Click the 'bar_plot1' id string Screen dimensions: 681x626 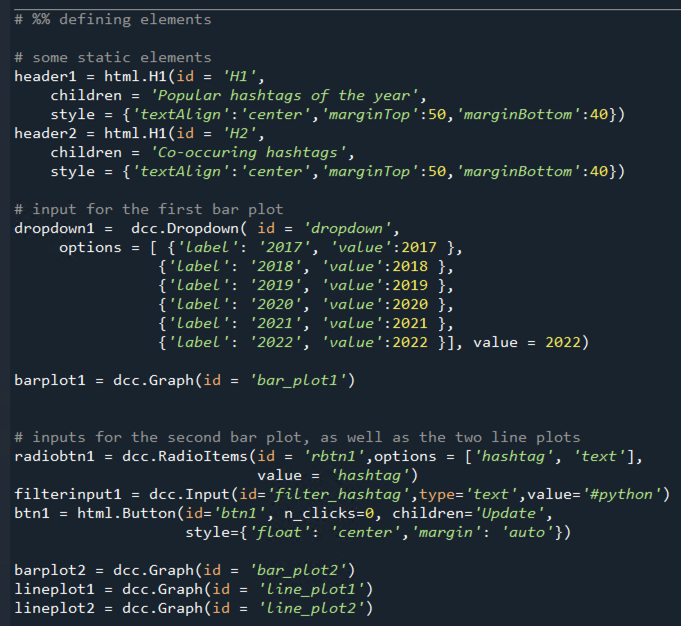coord(298,381)
